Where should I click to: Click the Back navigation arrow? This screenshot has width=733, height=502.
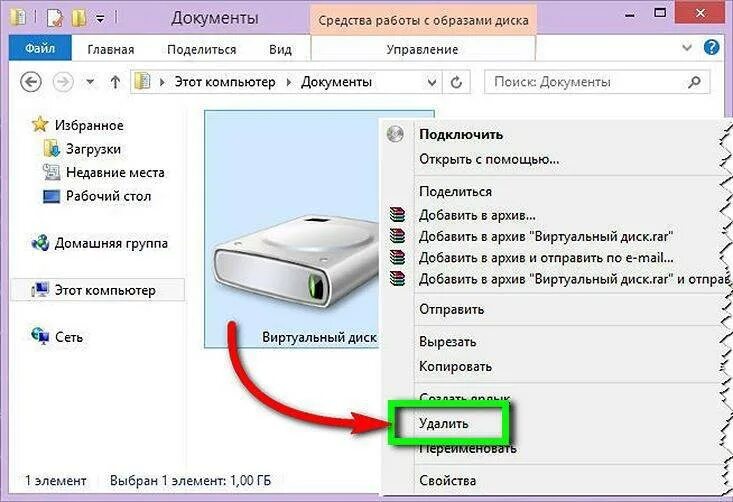(x=31, y=82)
